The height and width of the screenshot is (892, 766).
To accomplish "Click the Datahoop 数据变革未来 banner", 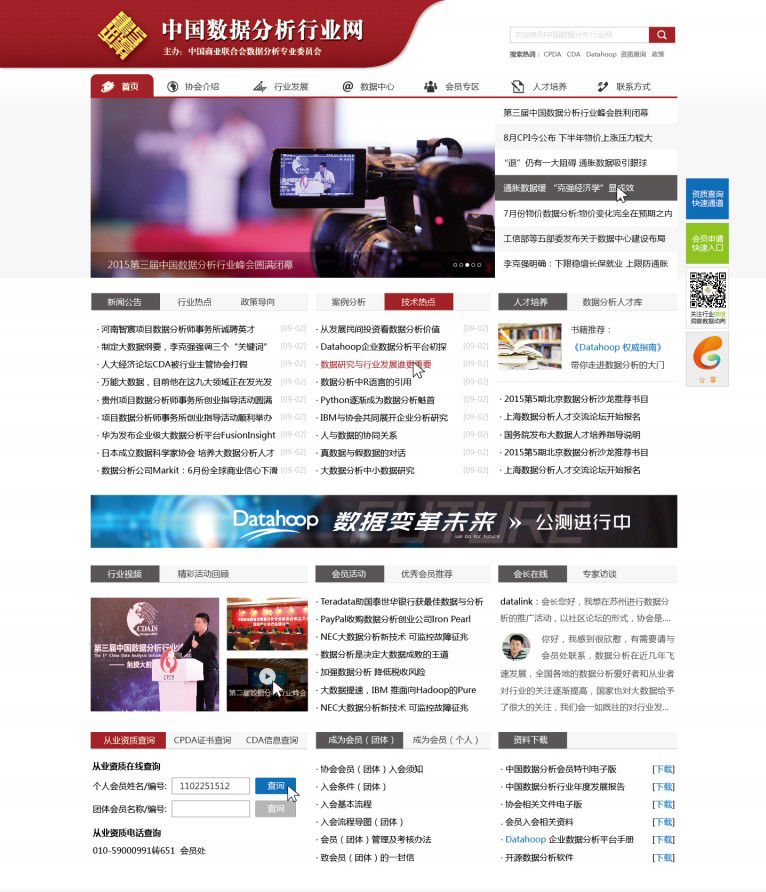I will pyautogui.click(x=384, y=521).
